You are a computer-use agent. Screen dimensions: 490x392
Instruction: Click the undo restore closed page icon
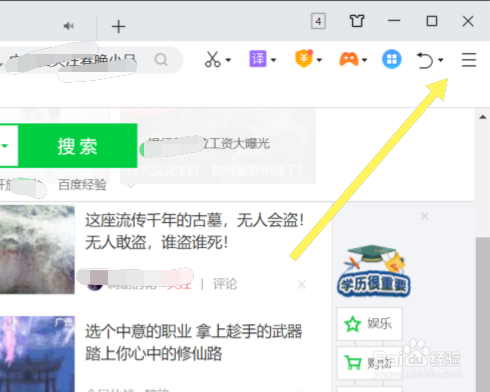pos(425,60)
